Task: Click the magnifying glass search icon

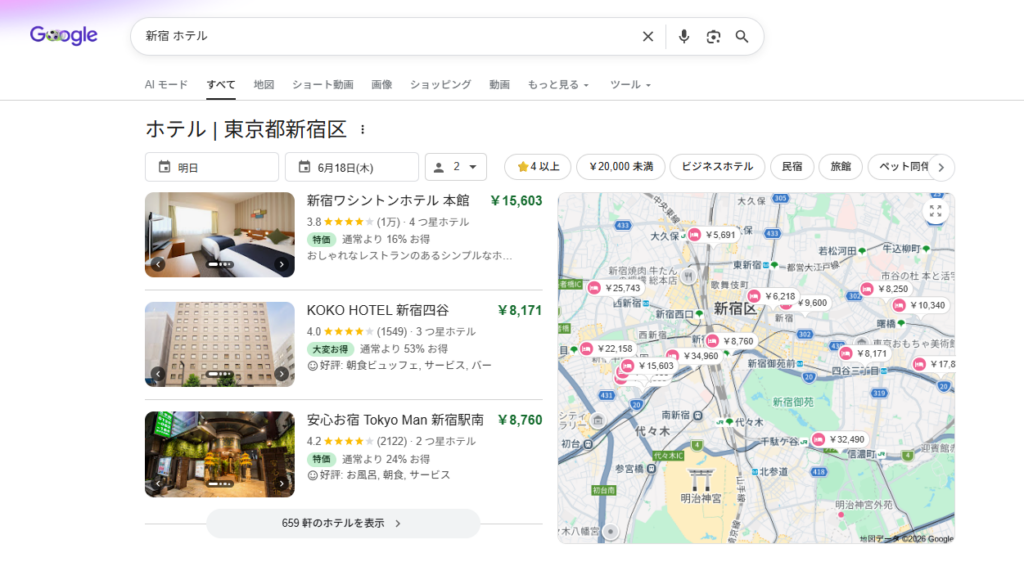Action: click(742, 37)
